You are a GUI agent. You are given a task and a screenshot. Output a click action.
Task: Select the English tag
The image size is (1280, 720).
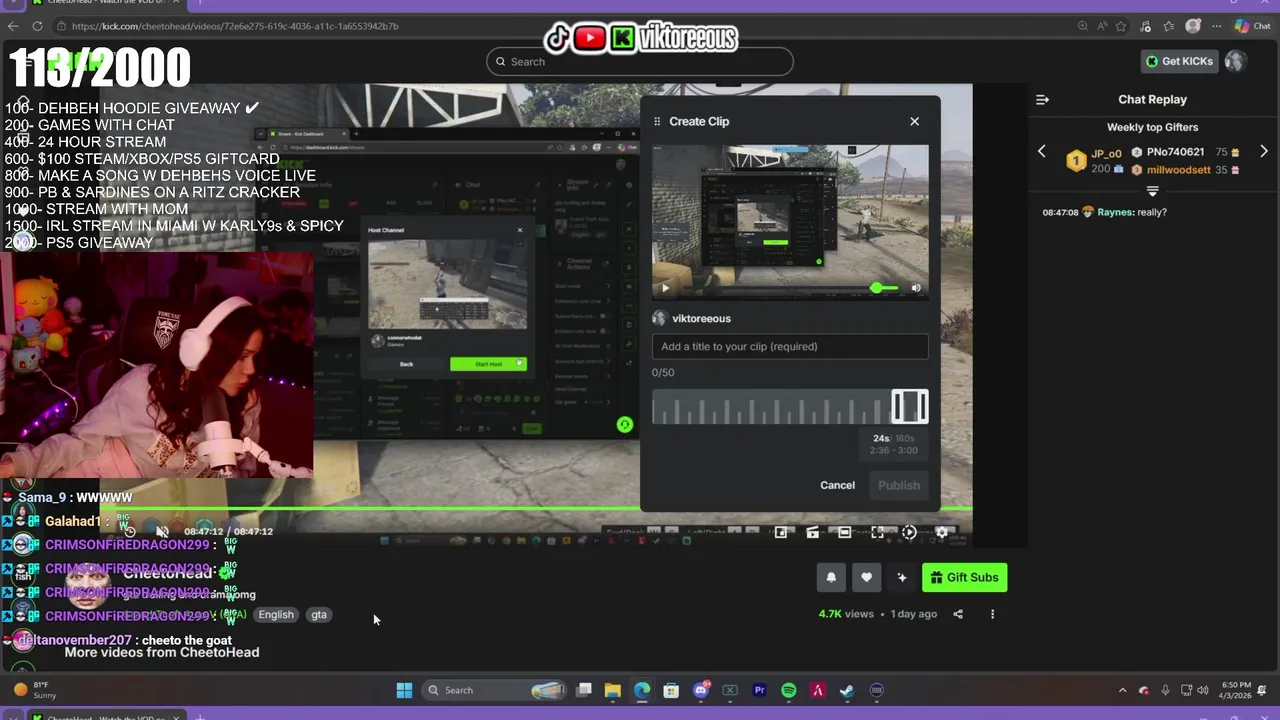point(276,615)
